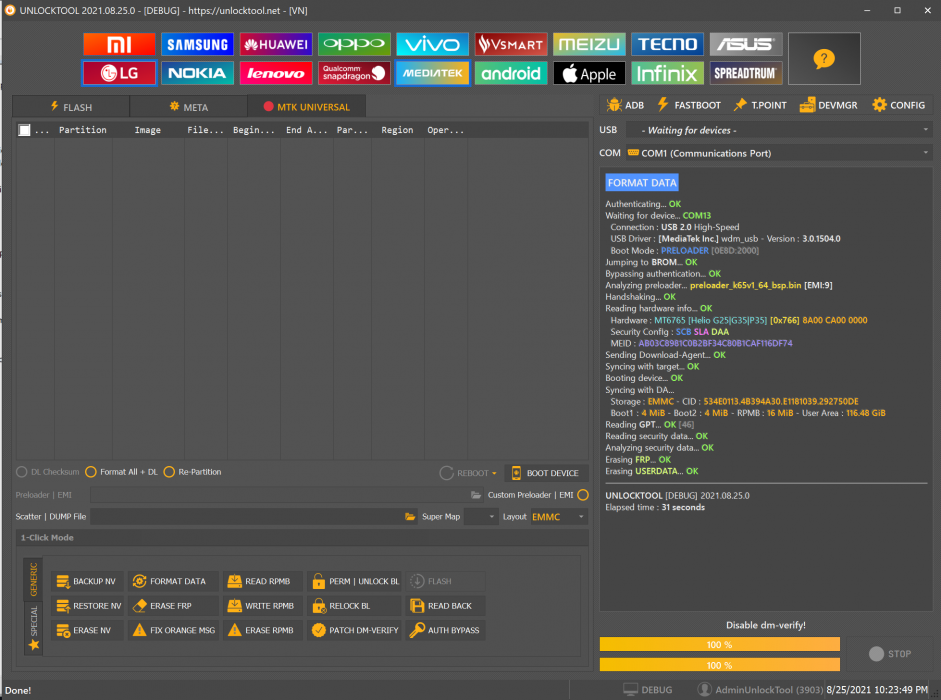
Task: Switch to the FLASH tab
Action: coord(71,107)
